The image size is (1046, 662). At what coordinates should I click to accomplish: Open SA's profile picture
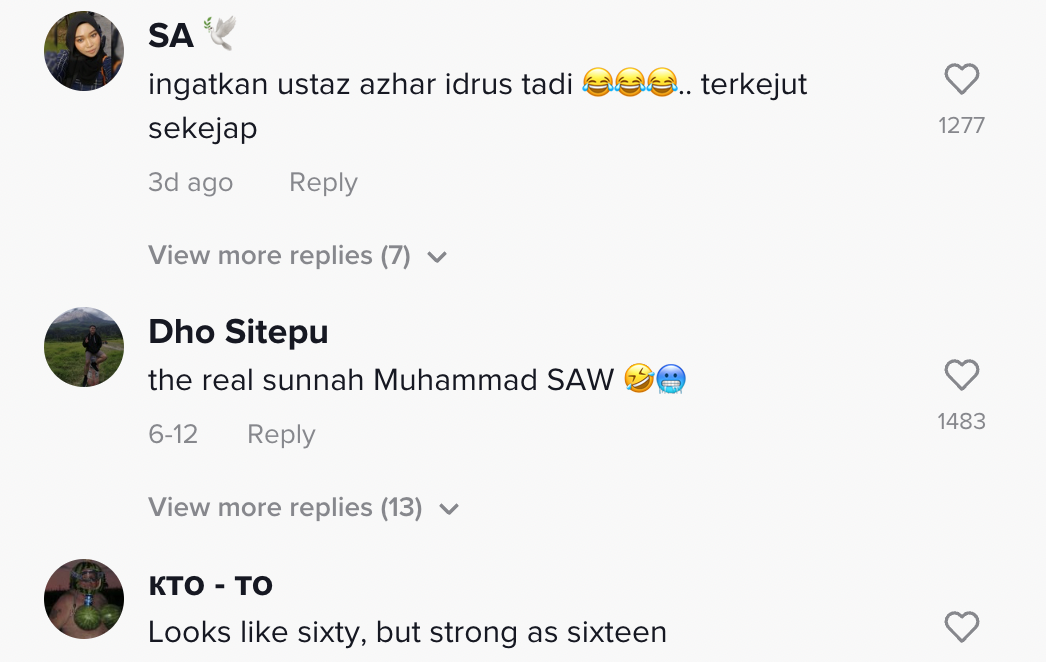pos(84,51)
